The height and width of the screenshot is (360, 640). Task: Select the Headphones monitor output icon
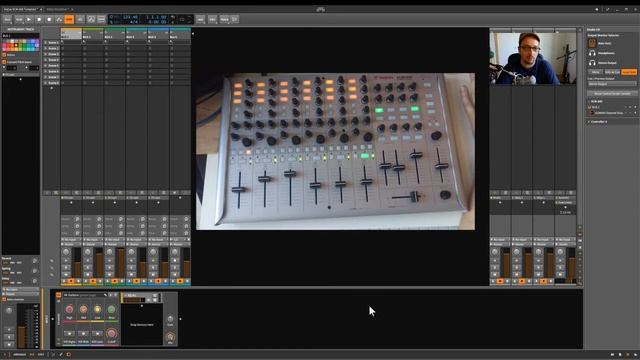[x=592, y=53]
